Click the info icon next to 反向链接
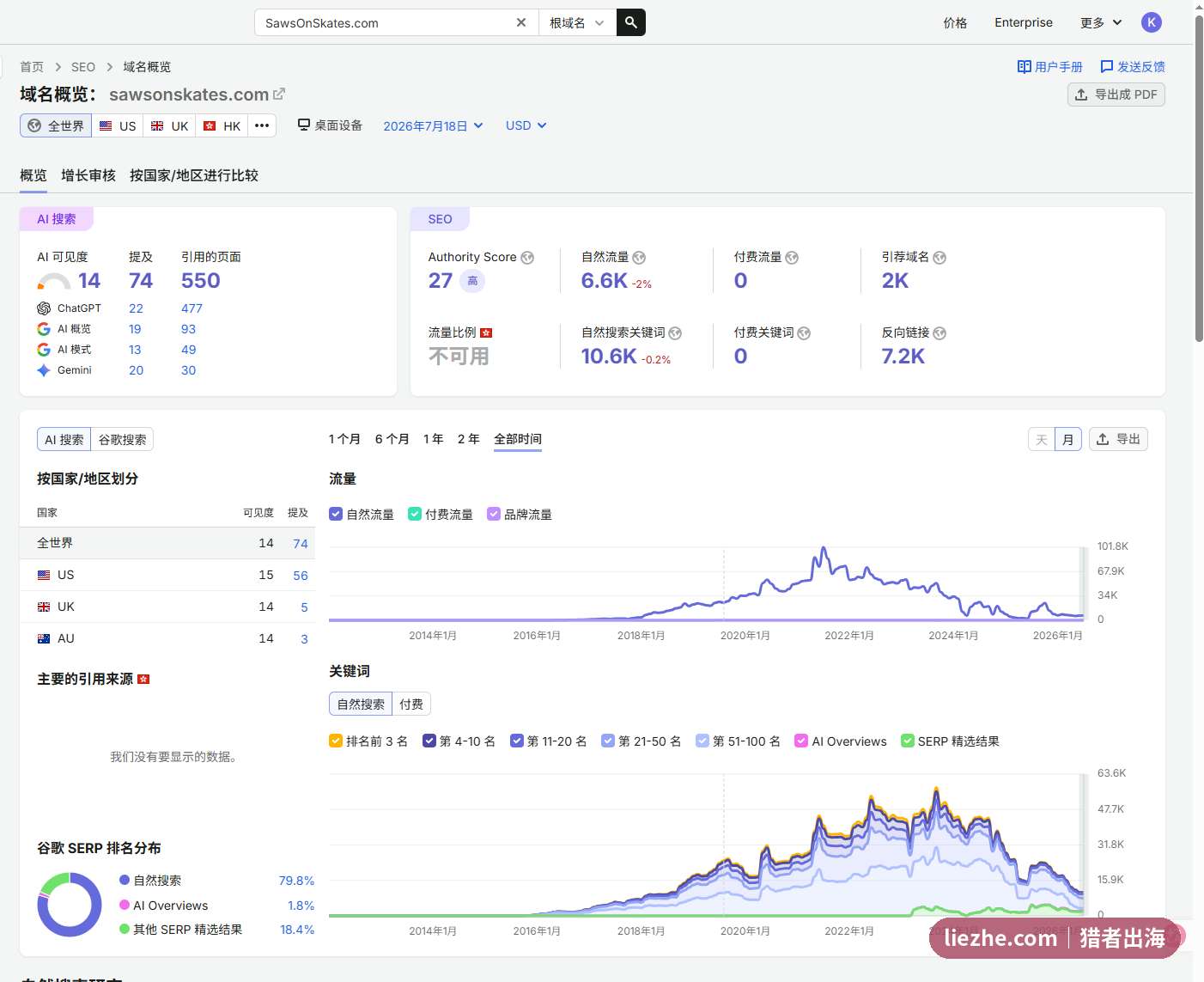The height and width of the screenshot is (982, 1204). tap(939, 333)
